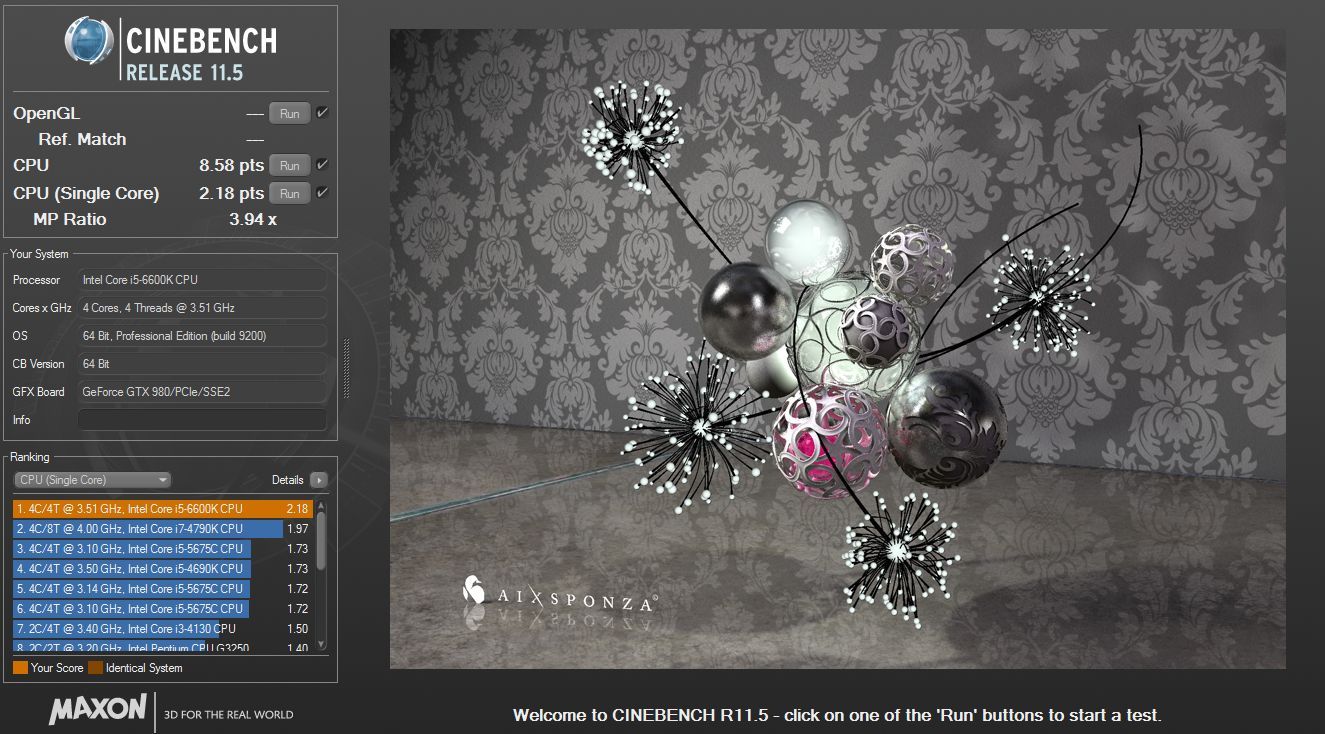Open the CPU (Single Core) ranking dropdown
Screen dimensions: 1325x734
tap(92, 480)
